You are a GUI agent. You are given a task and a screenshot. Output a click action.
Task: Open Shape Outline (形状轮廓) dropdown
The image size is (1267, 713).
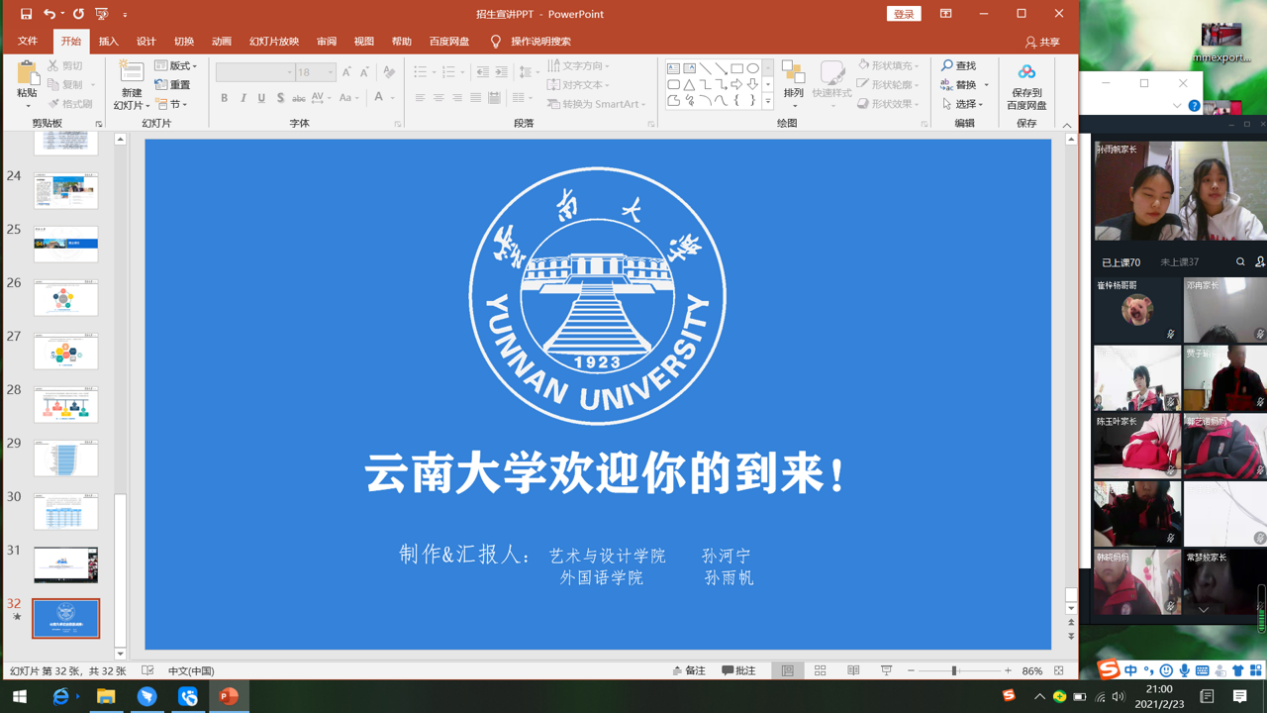point(888,85)
